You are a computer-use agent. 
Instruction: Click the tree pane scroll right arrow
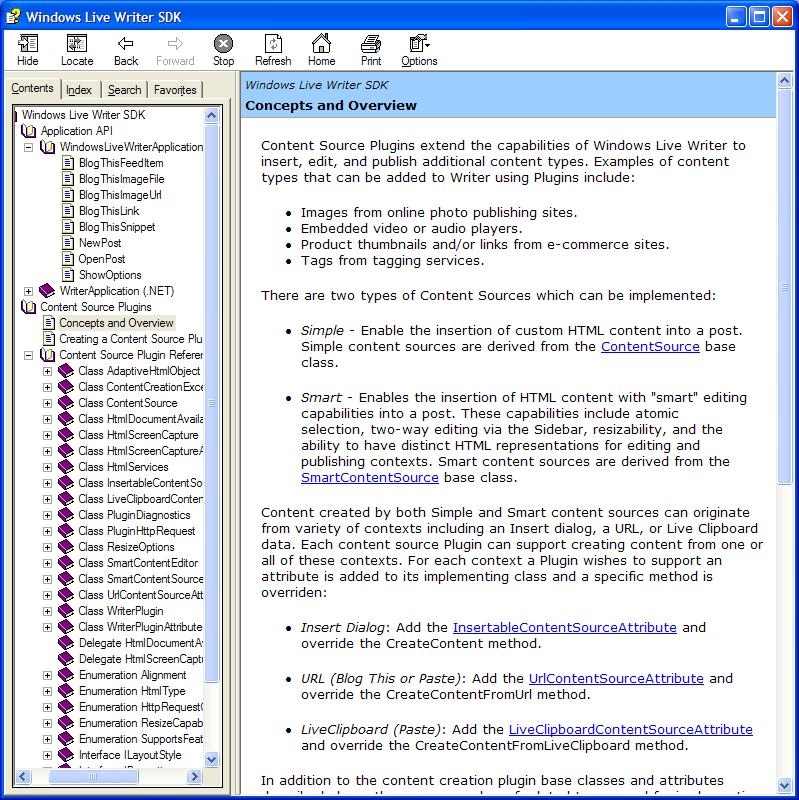tap(194, 777)
